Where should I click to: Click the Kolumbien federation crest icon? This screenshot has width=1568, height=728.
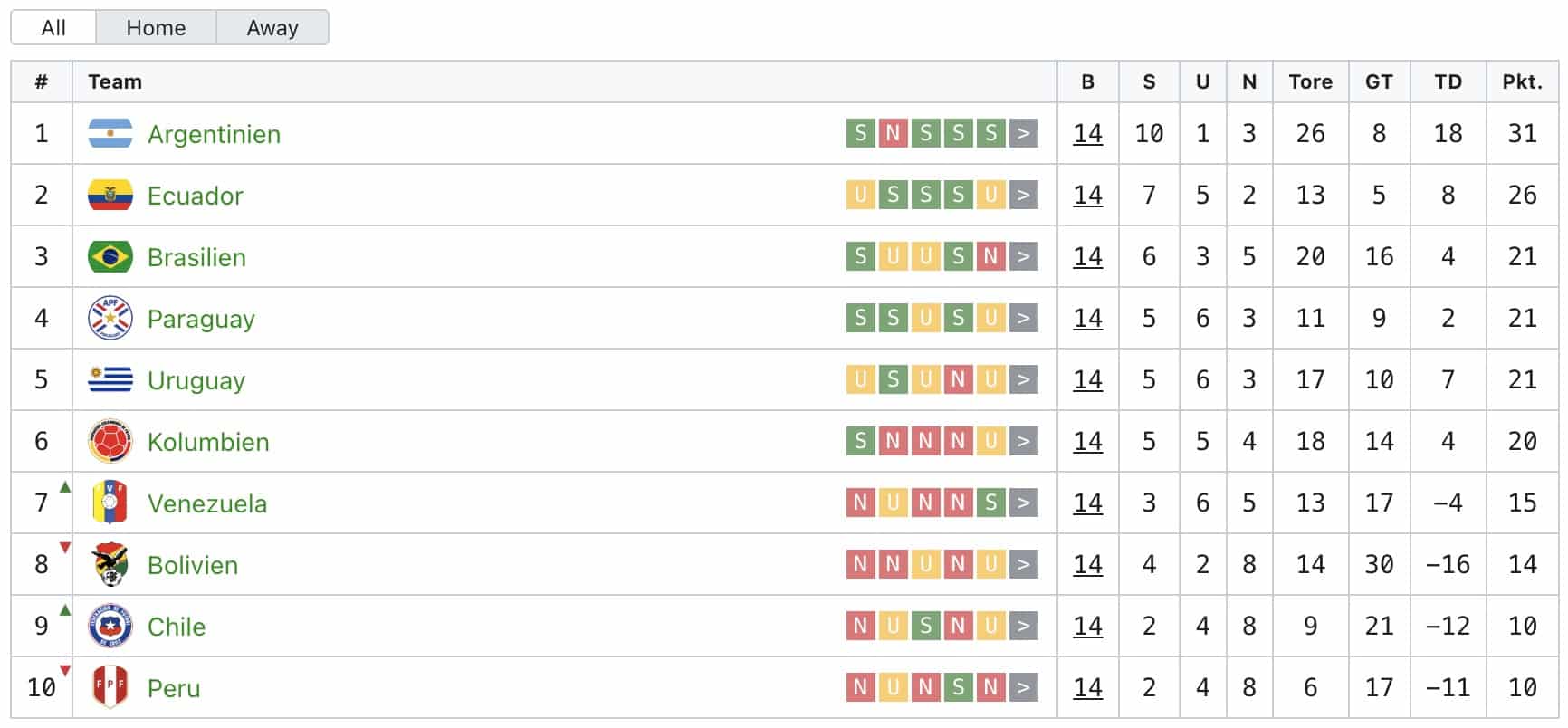[110, 442]
